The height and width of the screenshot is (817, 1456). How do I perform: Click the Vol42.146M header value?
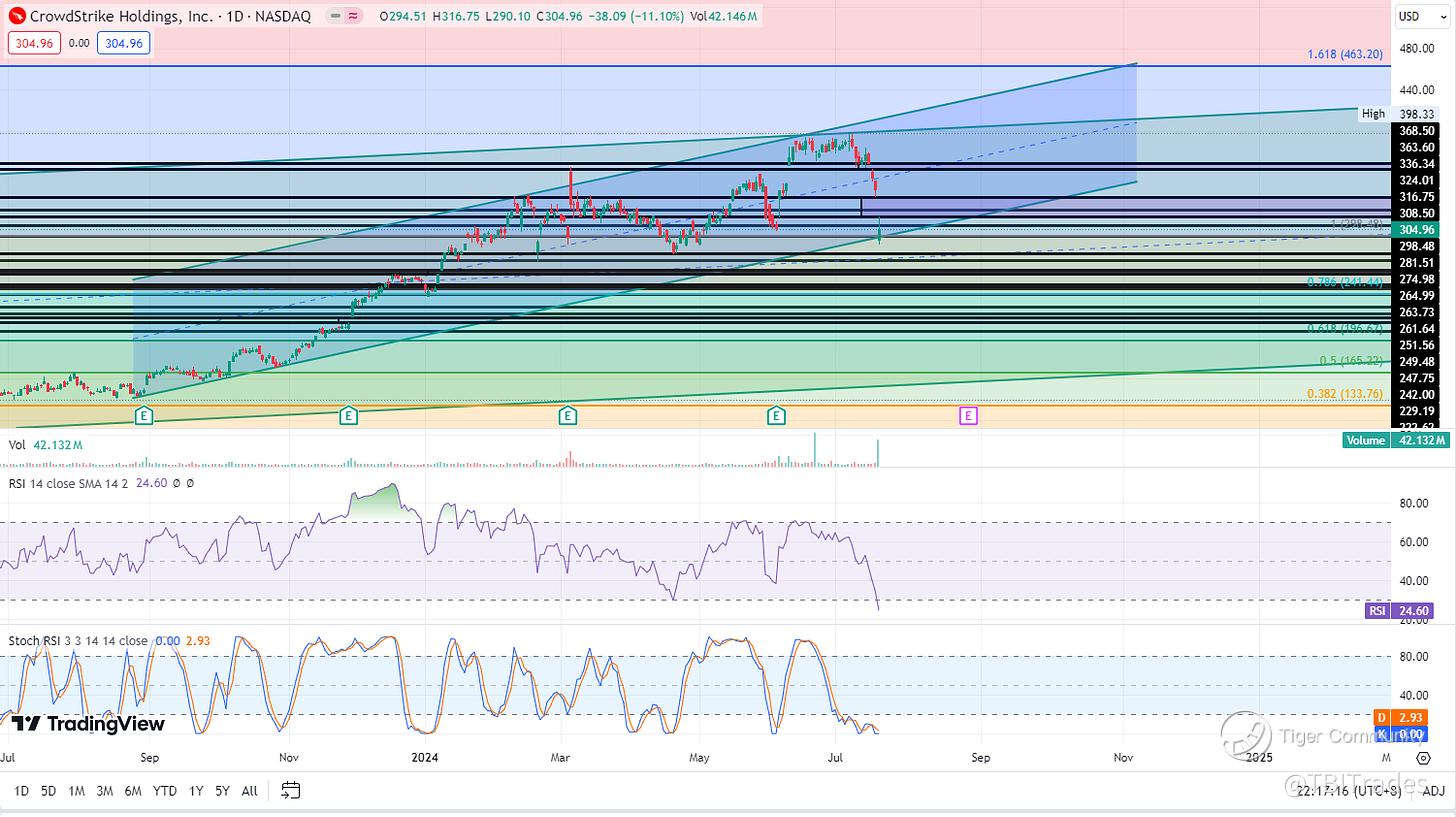pos(724,16)
